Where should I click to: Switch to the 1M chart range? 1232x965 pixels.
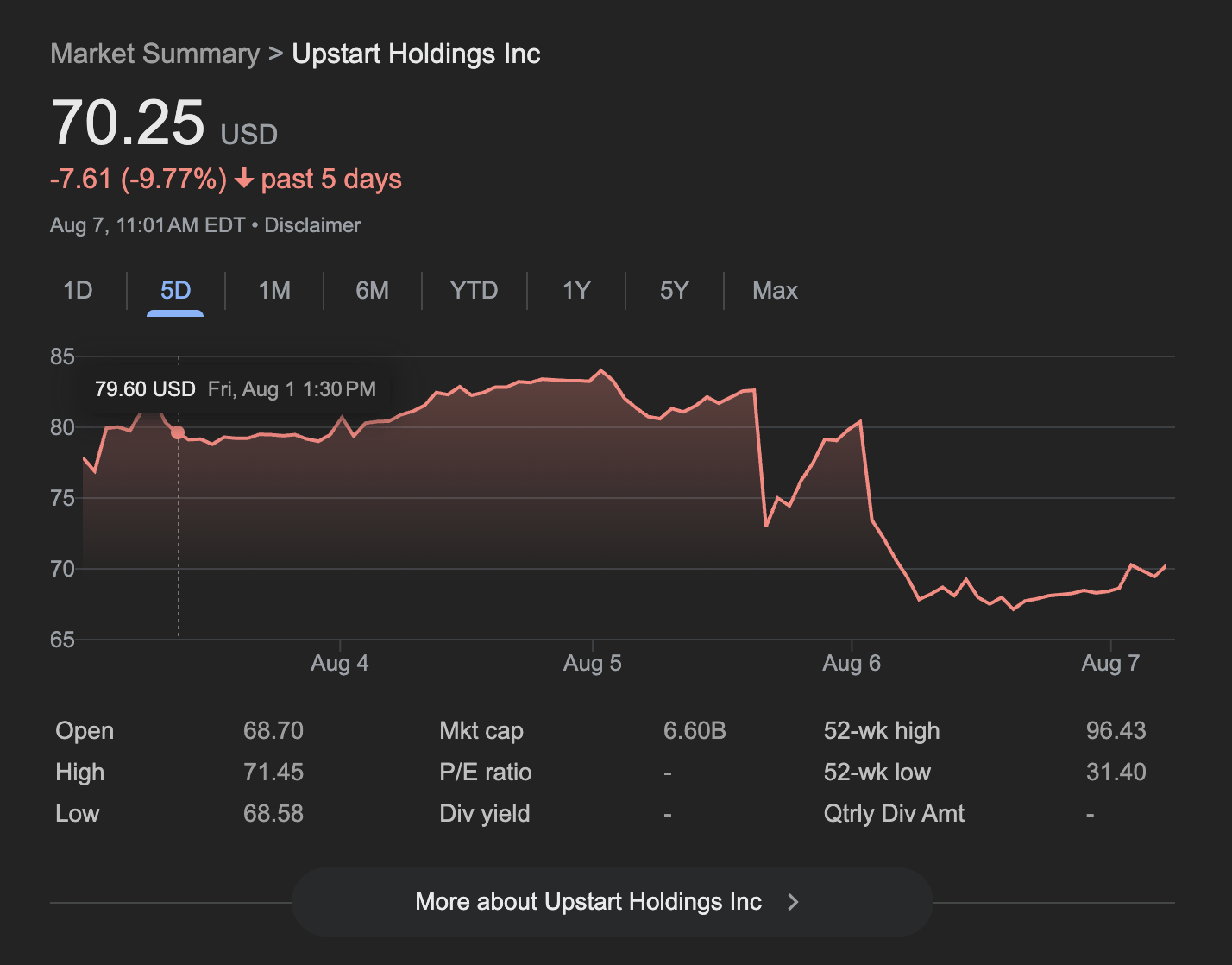(274, 290)
